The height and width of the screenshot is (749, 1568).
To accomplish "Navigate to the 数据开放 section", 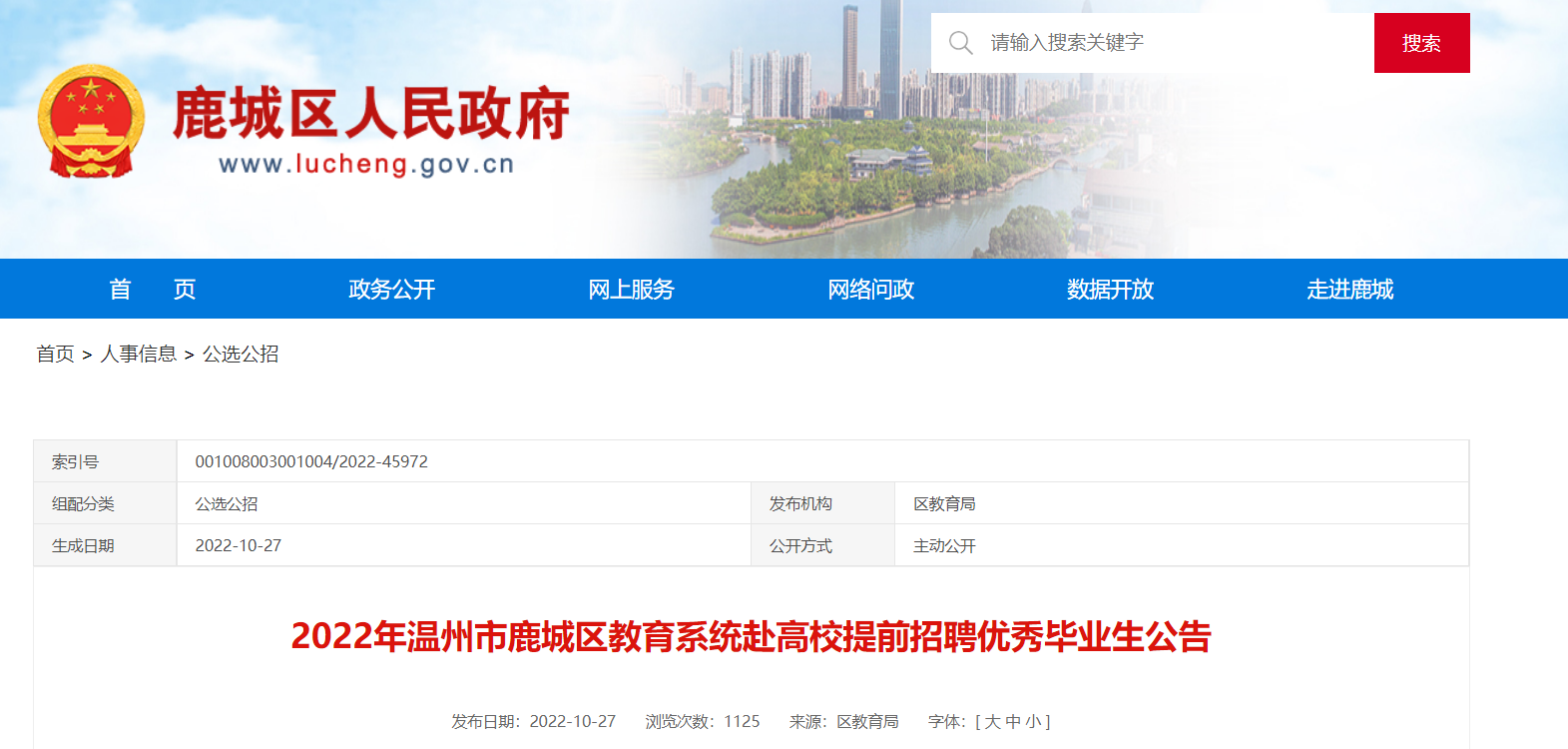I will click(x=1110, y=290).
